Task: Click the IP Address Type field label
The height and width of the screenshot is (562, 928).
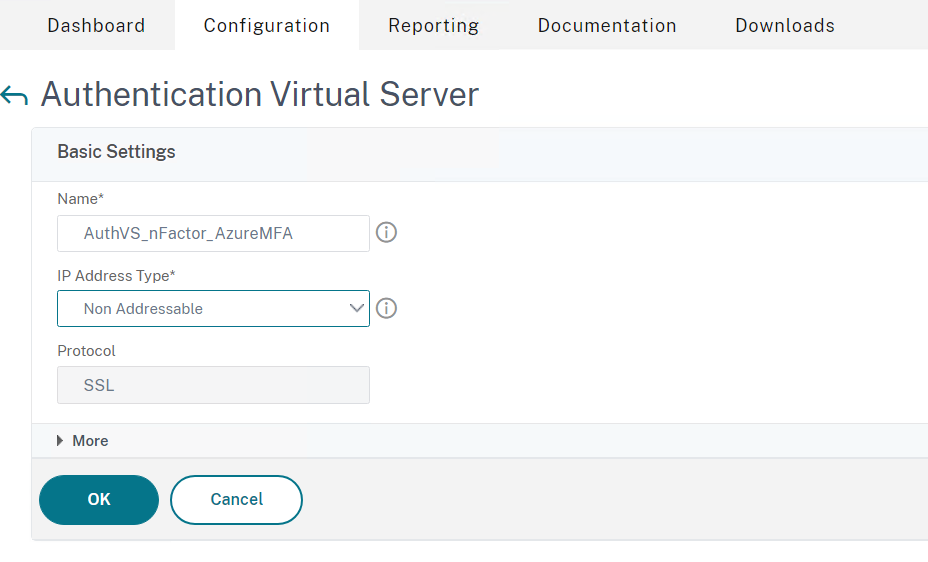Action: tap(116, 276)
